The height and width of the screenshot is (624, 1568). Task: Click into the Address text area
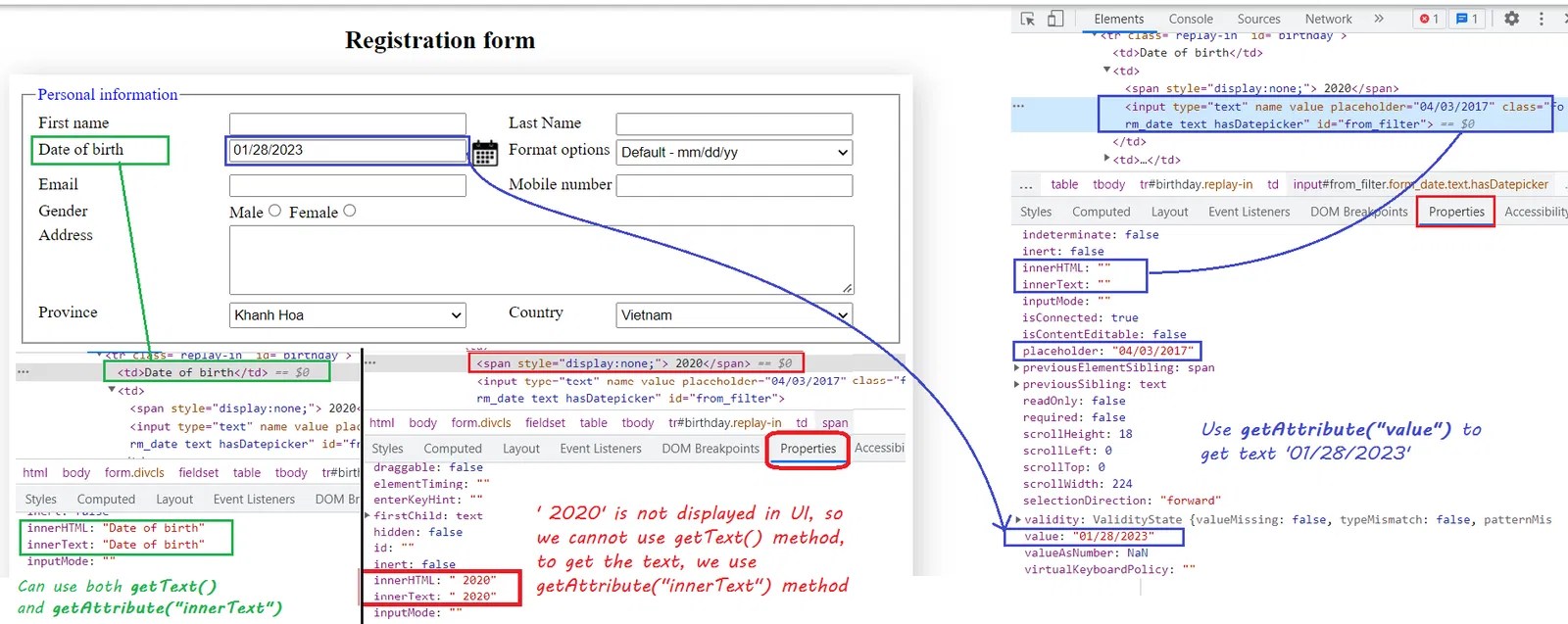click(542, 260)
